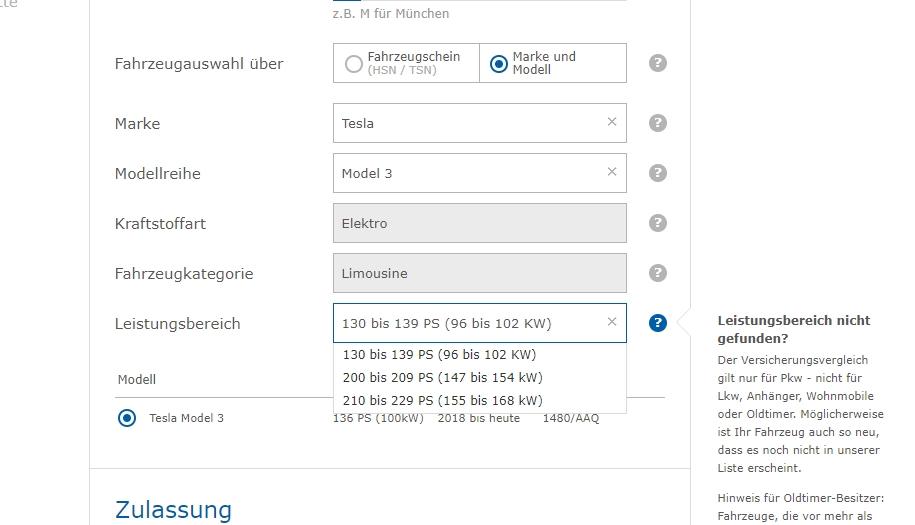
Task: Open the Modellreihe combo box
Action: (480, 173)
